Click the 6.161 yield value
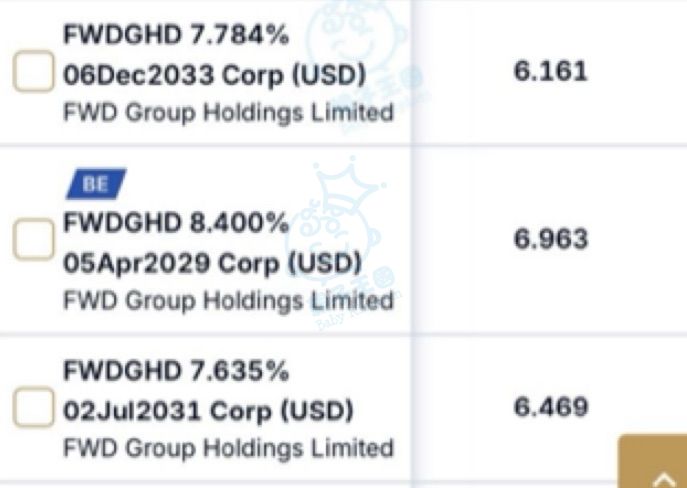Viewport: 687px width, 488px height. (x=550, y=71)
